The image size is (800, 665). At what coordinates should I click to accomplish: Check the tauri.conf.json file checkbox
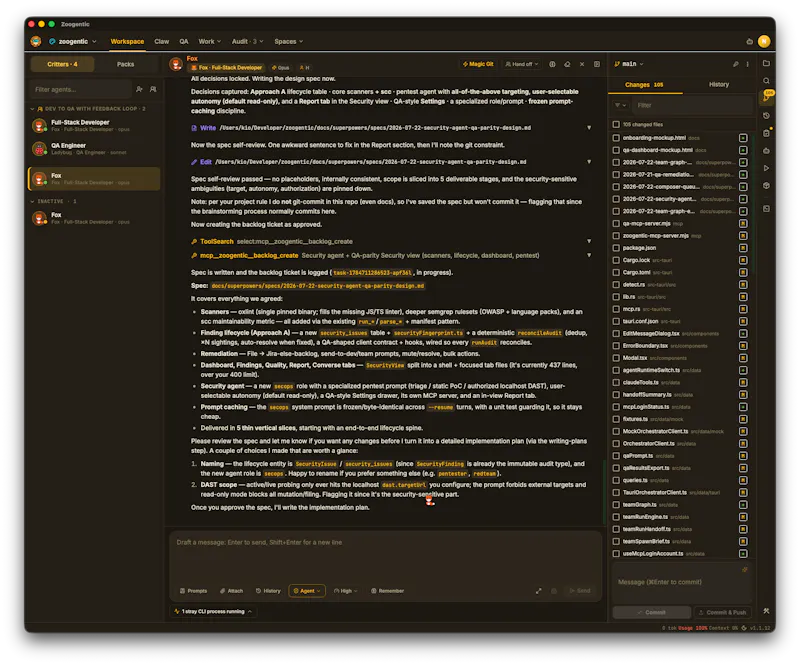(616, 322)
